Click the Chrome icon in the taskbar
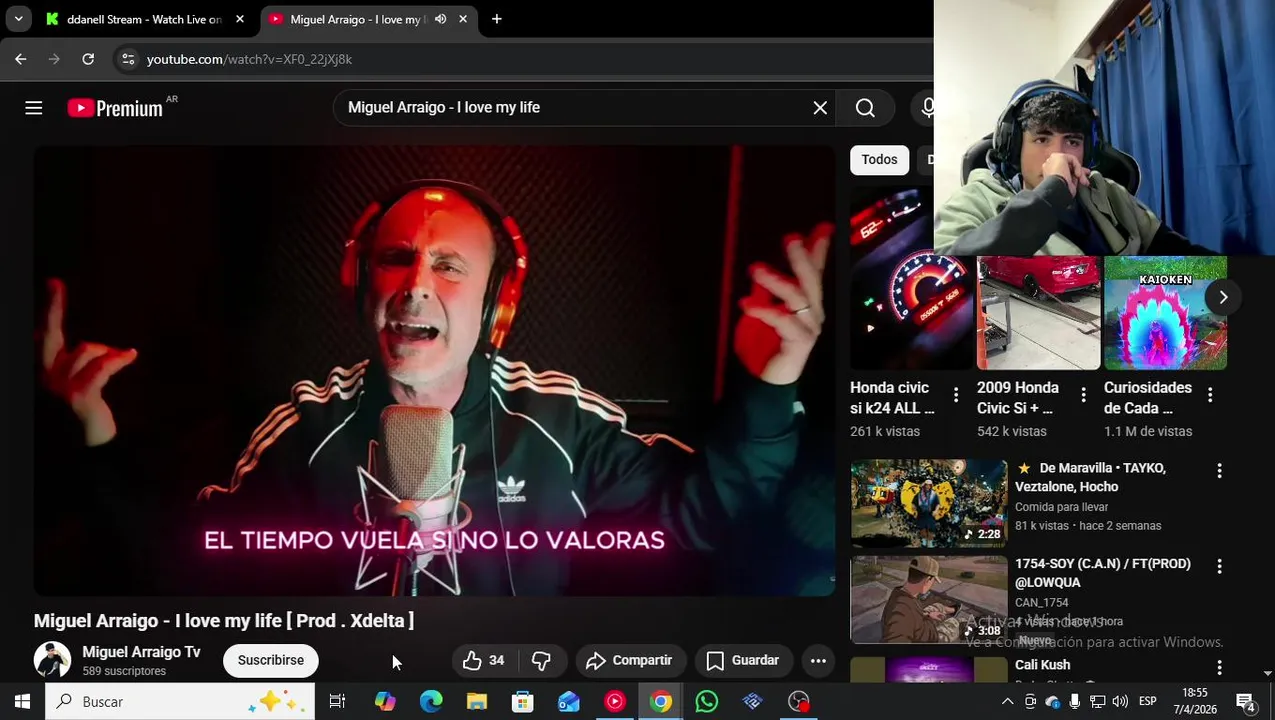The height and width of the screenshot is (720, 1275). (661, 701)
